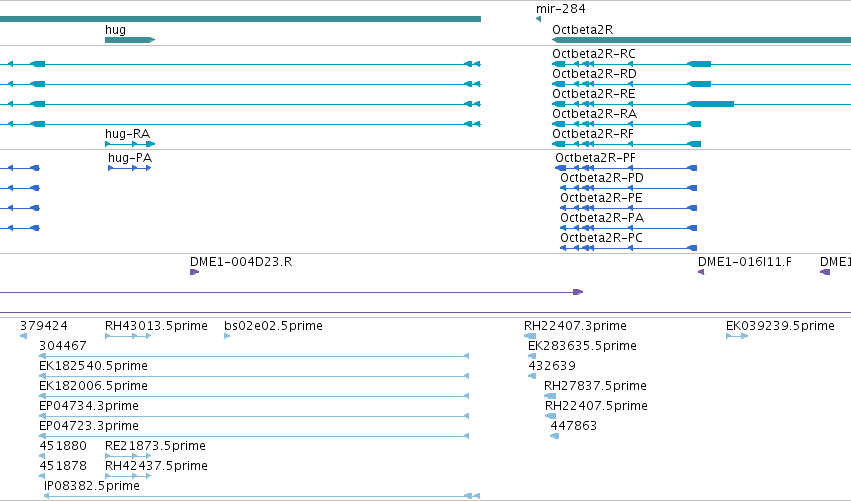Click the wide exon of Octbeta2R-RE
This screenshot has height=501, width=851.
coord(711,104)
